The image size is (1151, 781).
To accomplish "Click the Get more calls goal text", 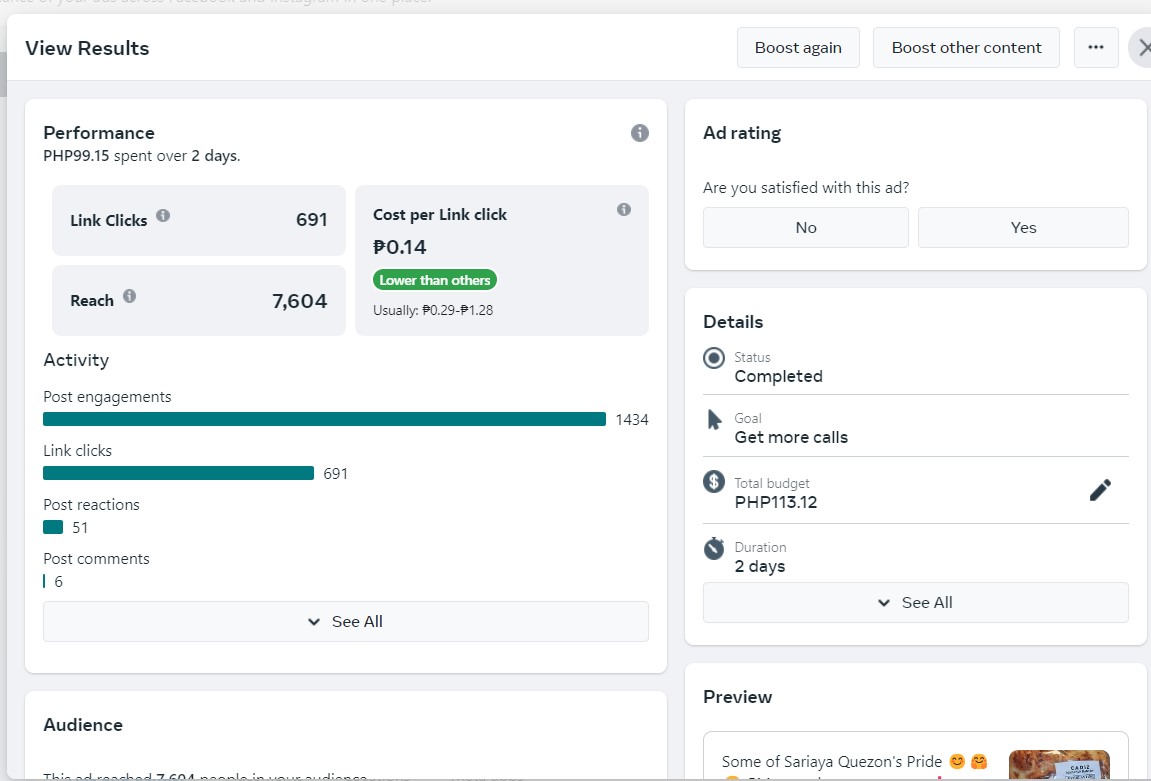I will [791, 437].
